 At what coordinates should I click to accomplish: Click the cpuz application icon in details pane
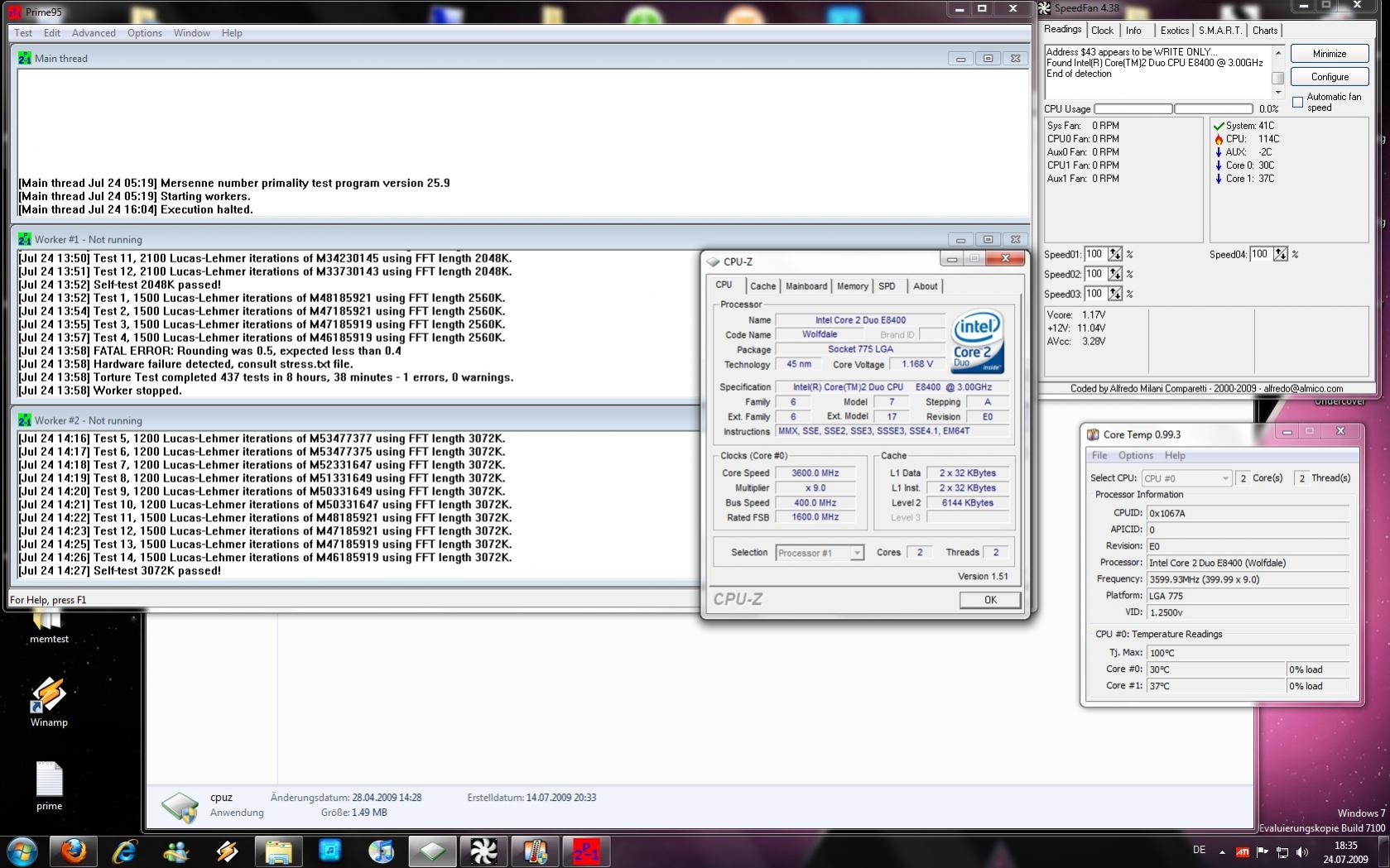pyautogui.click(x=180, y=806)
